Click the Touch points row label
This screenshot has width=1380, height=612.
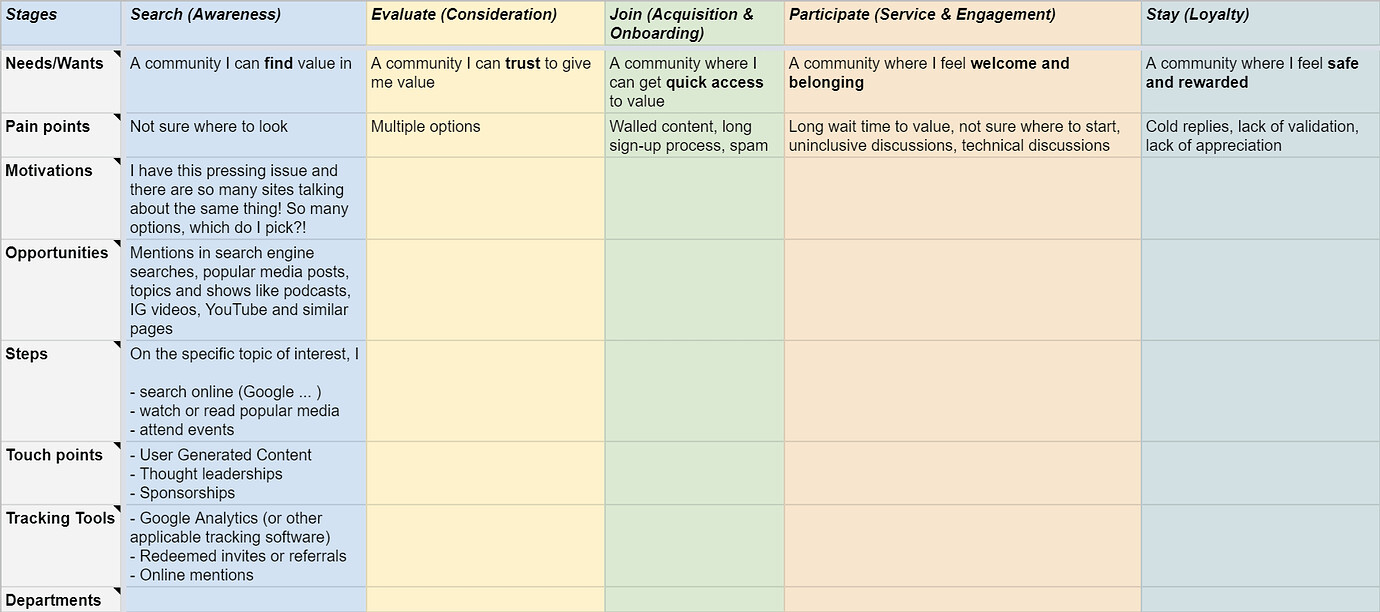[x=61, y=473]
